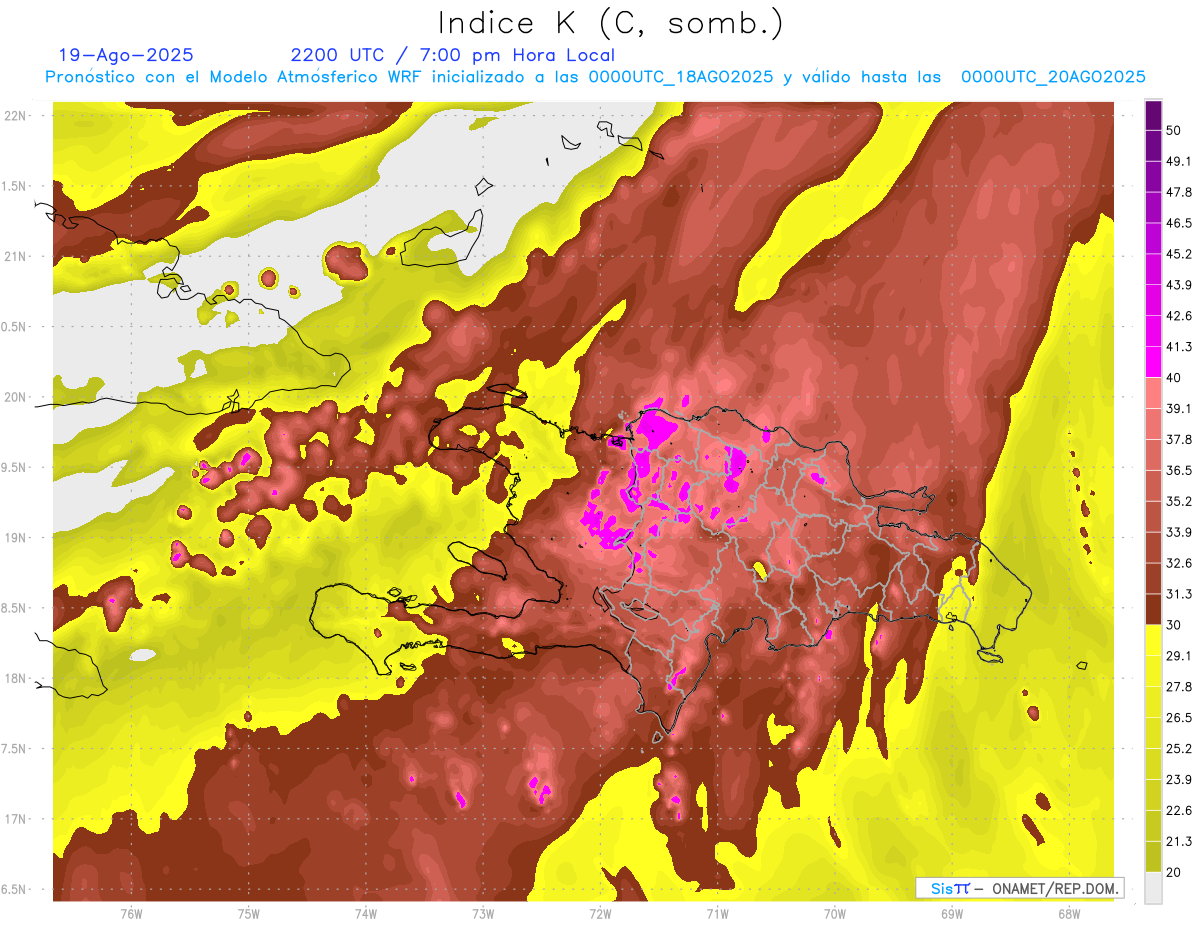Viewport: 1200px width, 927px height.
Task: Click the '74W' longitude label
Action: 366,914
